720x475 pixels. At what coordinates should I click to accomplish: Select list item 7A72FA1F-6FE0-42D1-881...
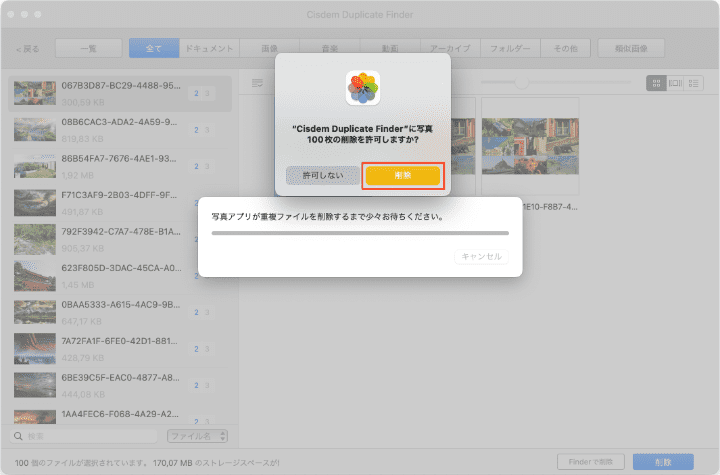(120, 349)
